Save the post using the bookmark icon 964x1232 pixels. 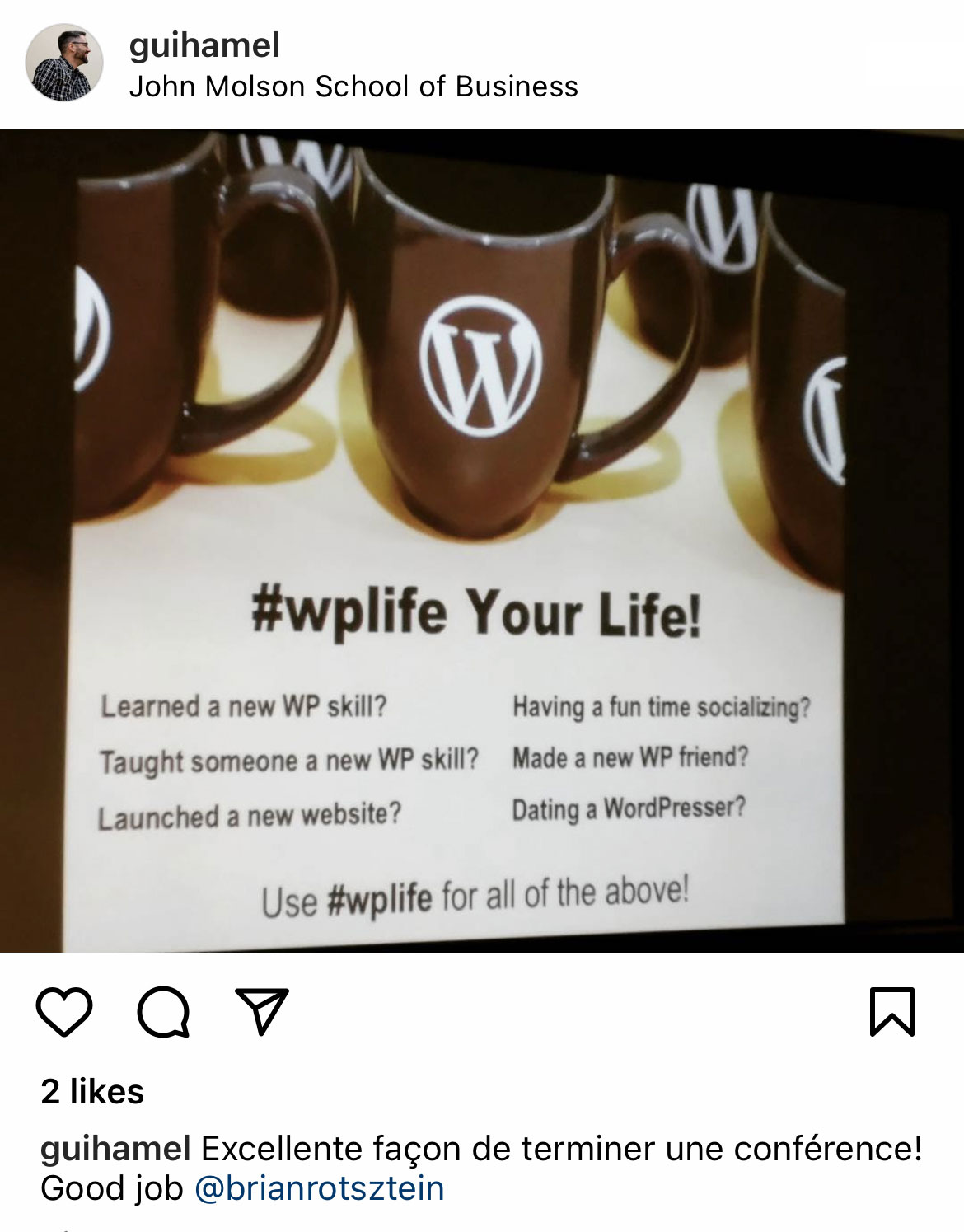pos(892,1011)
